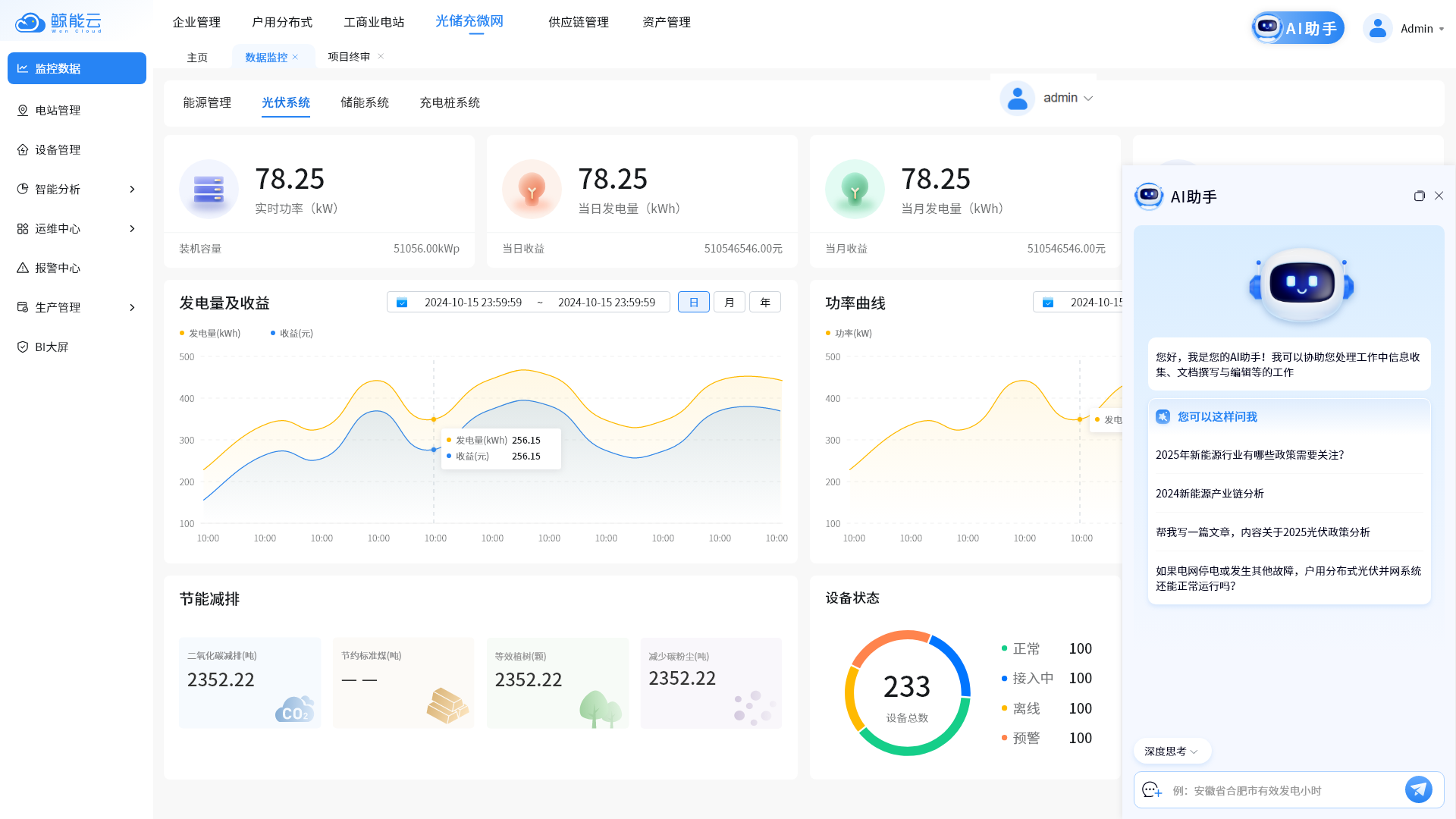This screenshot has width=1456, height=819.
Task: Switch chart granularity to 年
Action: point(764,303)
